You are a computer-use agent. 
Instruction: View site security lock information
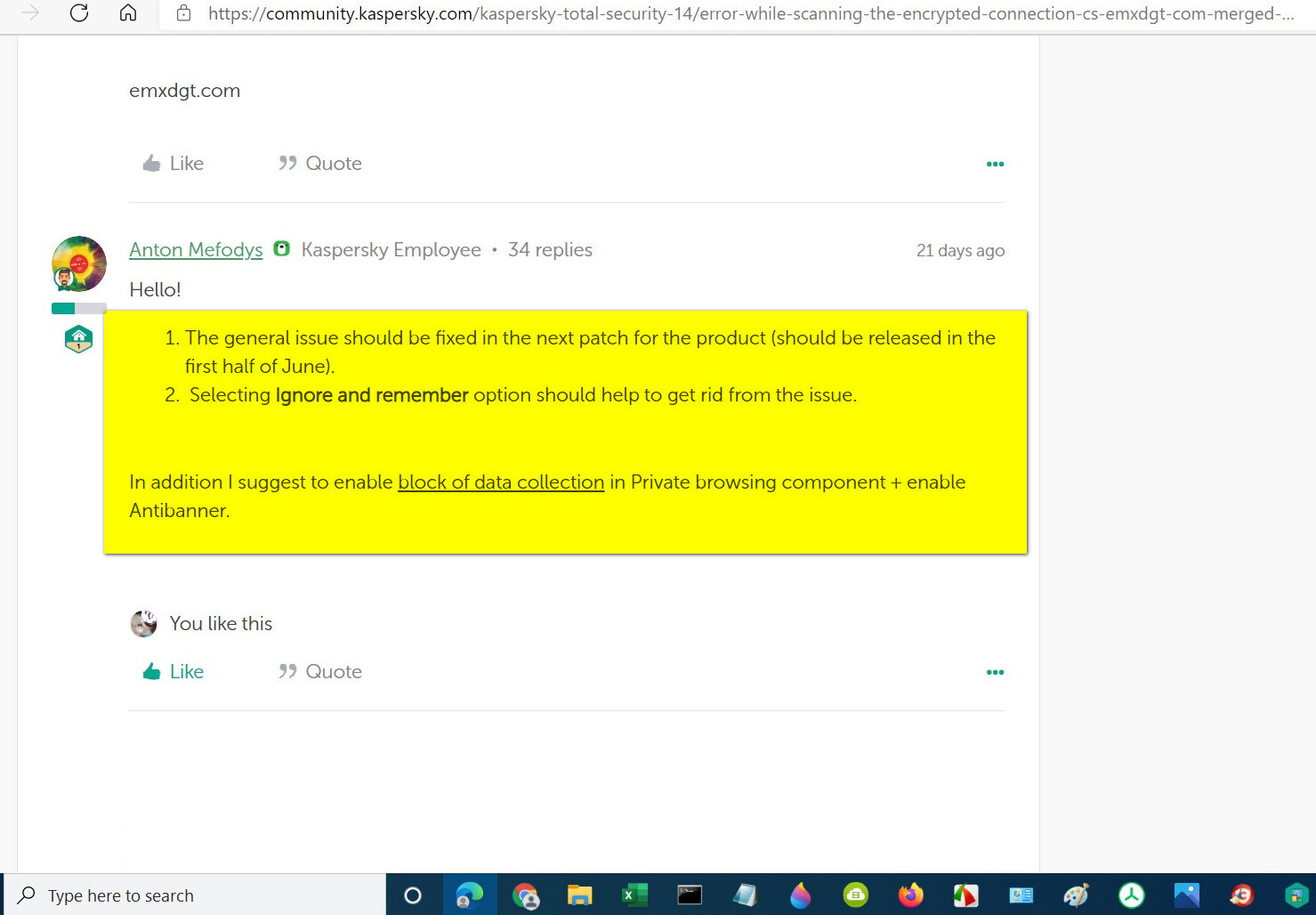(x=184, y=13)
